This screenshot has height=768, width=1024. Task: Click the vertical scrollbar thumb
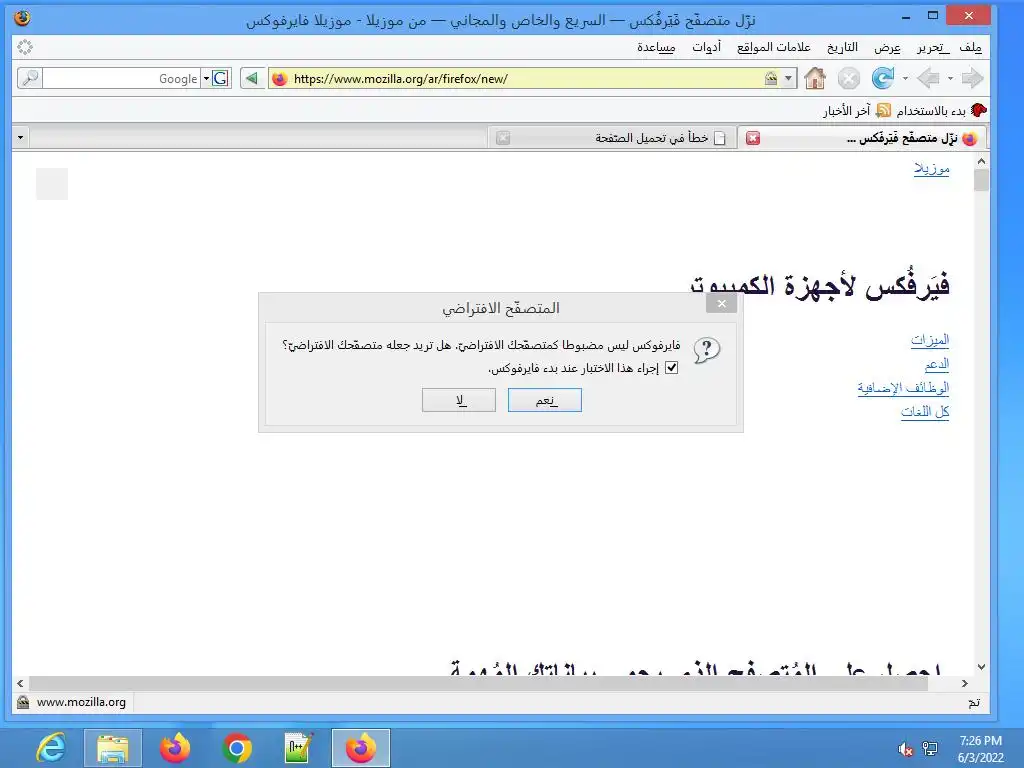click(981, 180)
